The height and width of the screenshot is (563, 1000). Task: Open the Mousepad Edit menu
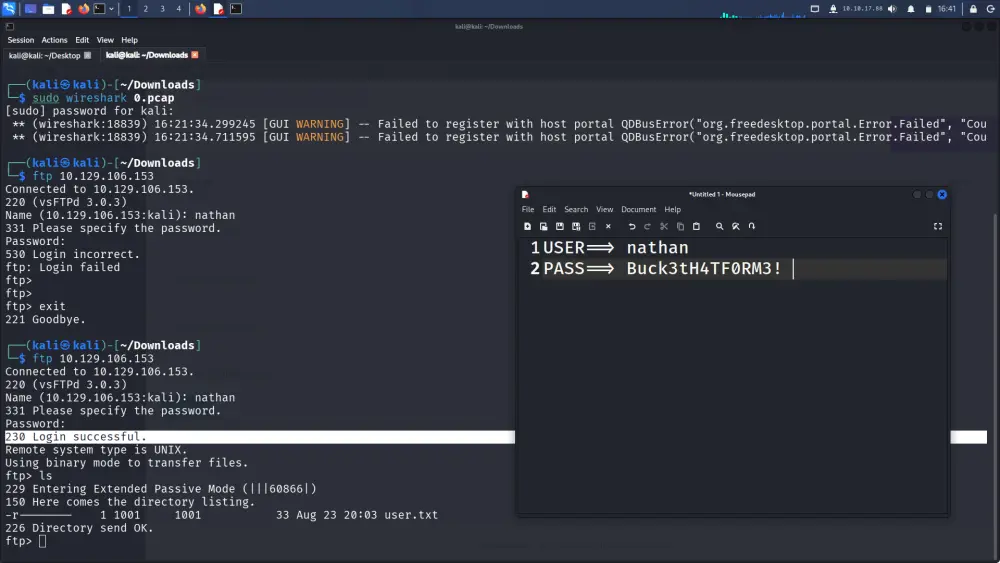coord(549,209)
